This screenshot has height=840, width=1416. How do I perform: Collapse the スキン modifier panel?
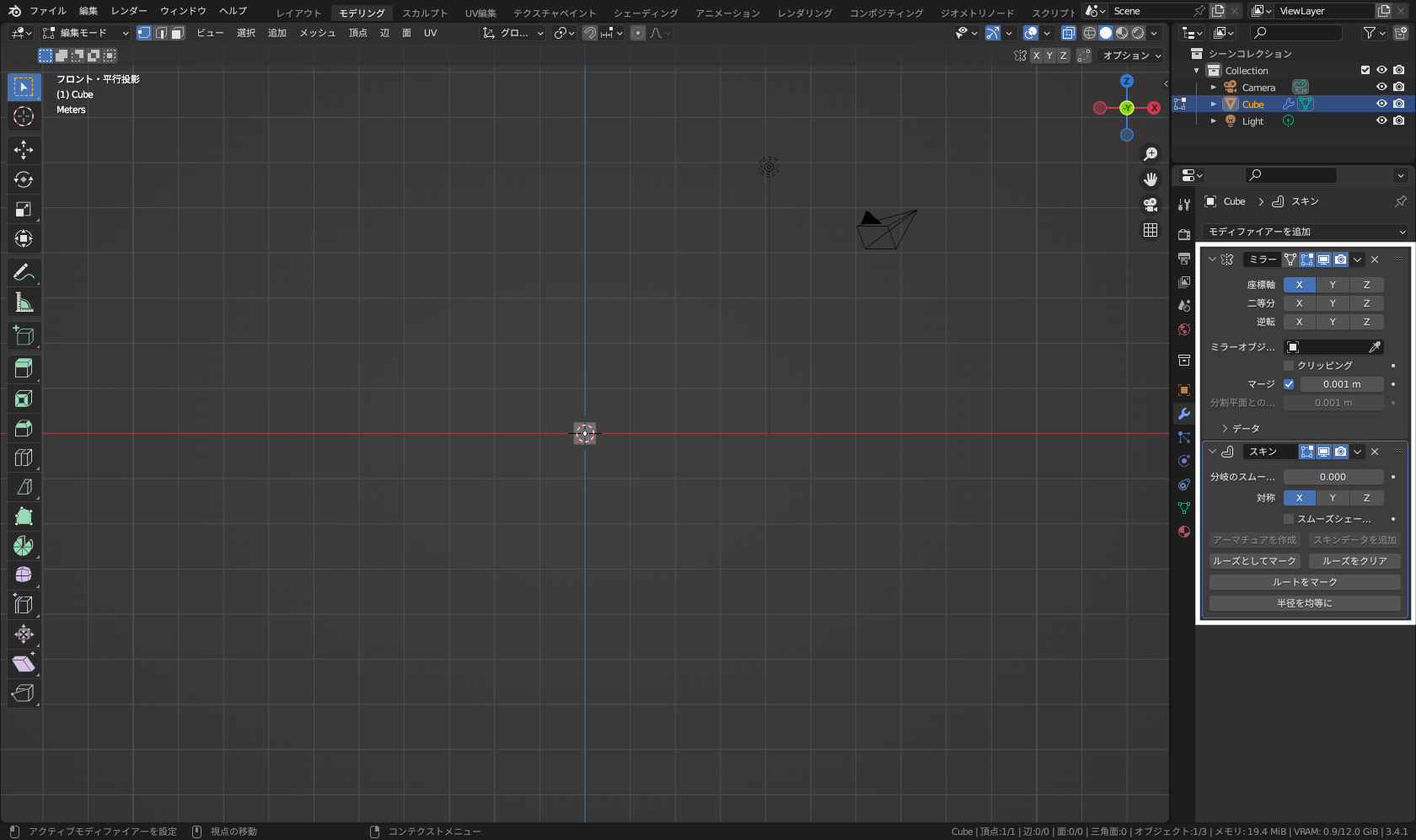(1212, 452)
